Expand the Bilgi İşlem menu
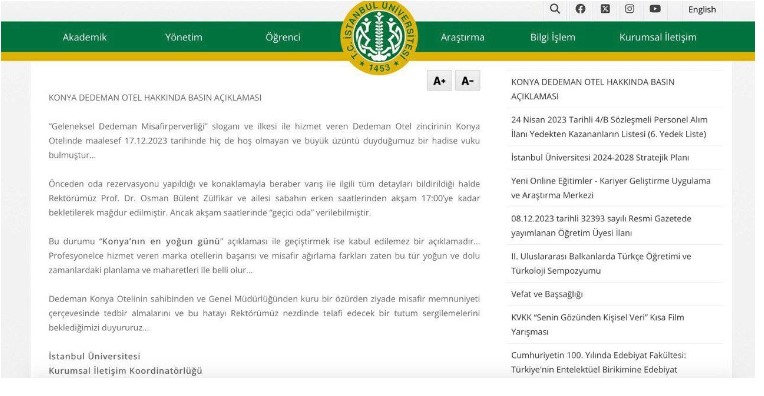764x396 pixels. tap(553, 37)
